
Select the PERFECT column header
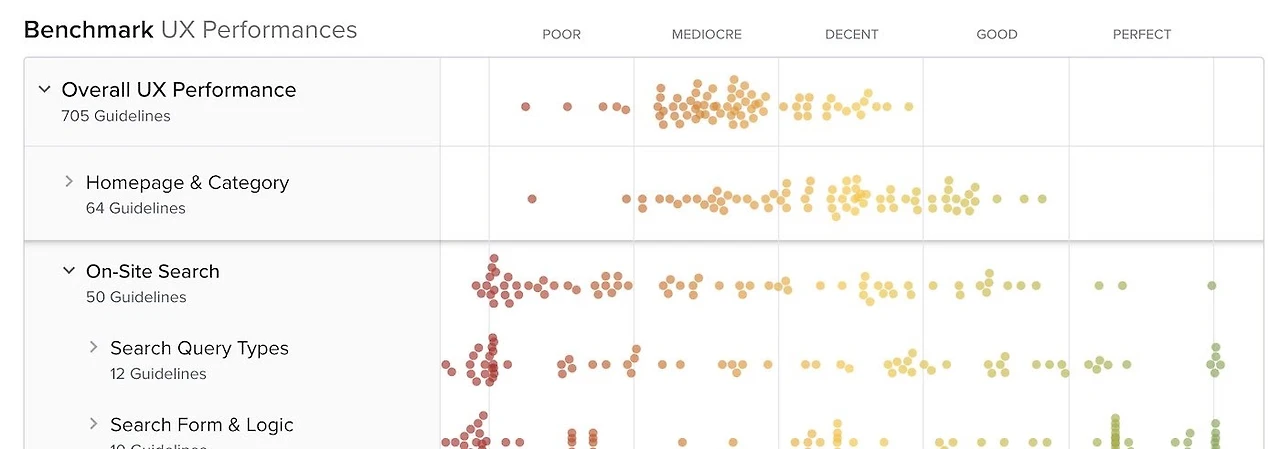(1142, 34)
